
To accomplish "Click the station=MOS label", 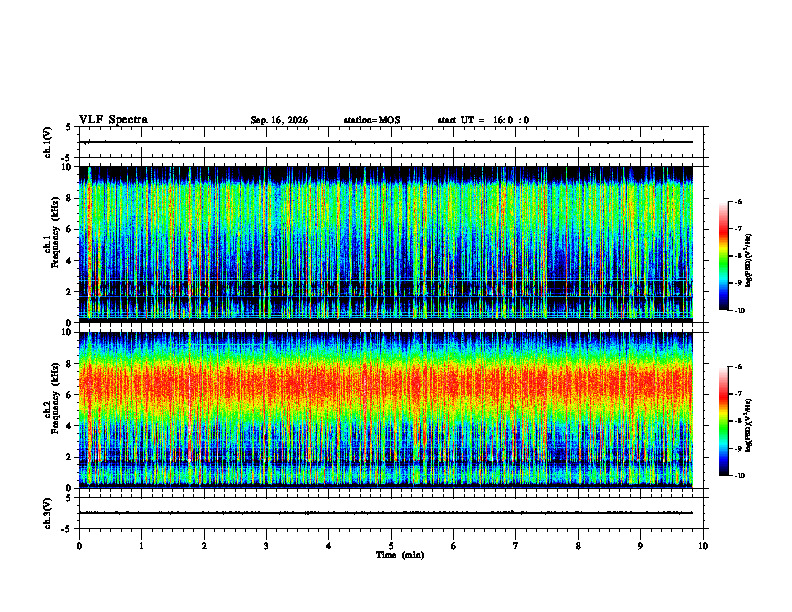I will click(x=372, y=120).
